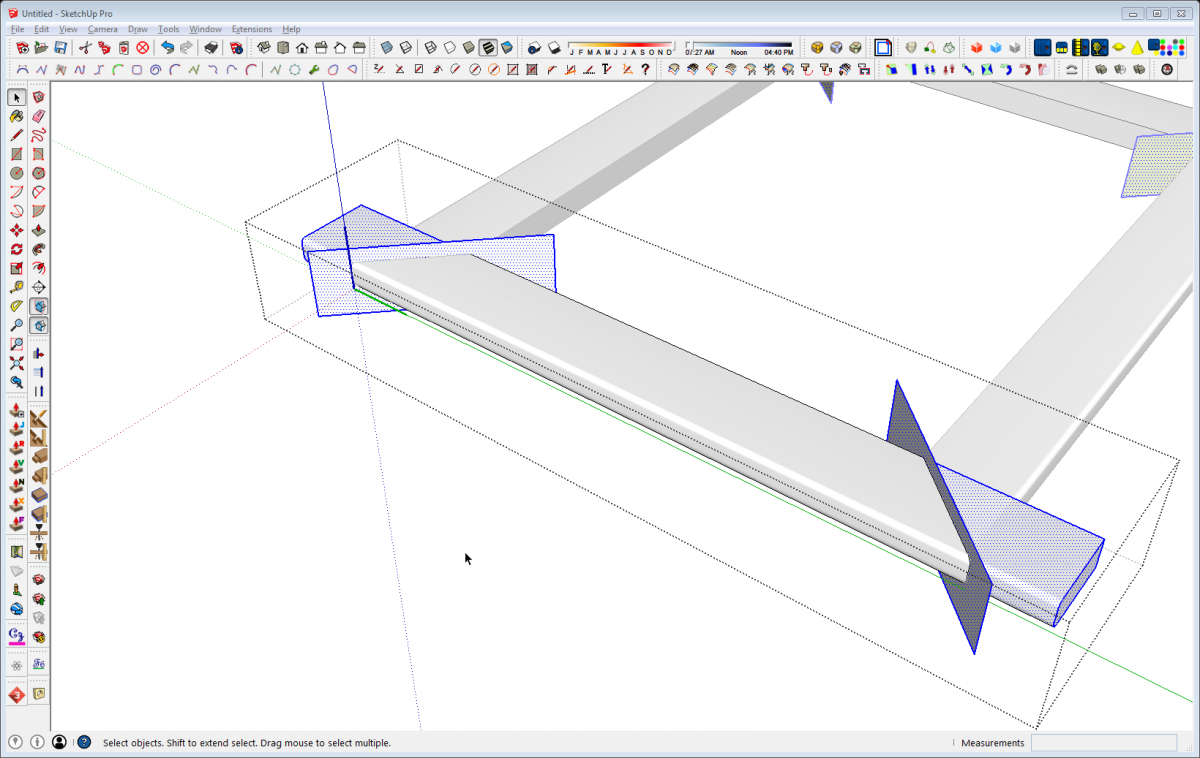This screenshot has height=758, width=1200.
Task: Choose the Rectangle drawing tool
Action: click(x=16, y=153)
